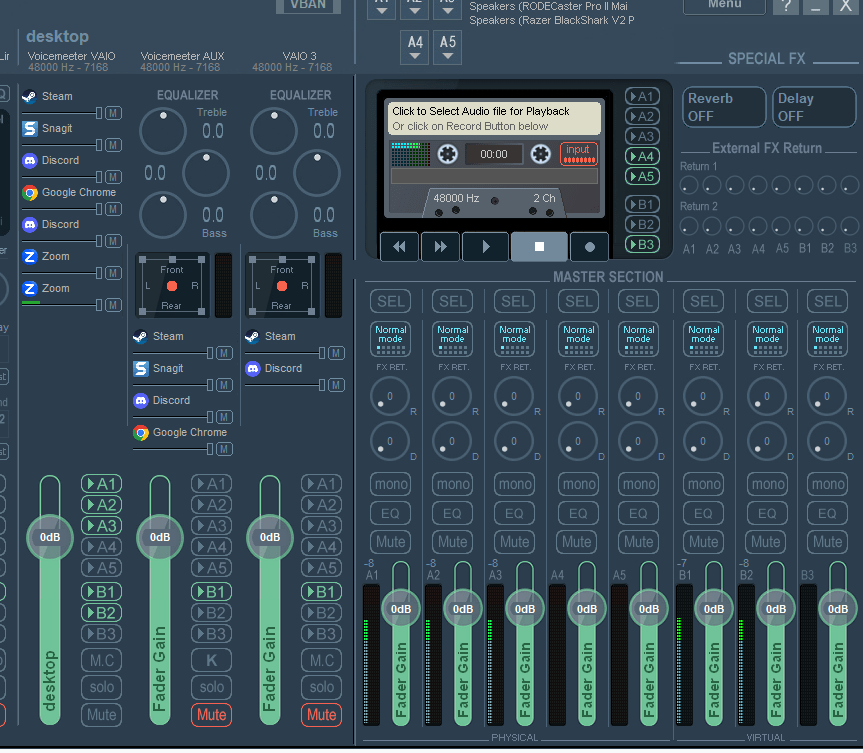Stop the cassette recorder

click(539, 247)
